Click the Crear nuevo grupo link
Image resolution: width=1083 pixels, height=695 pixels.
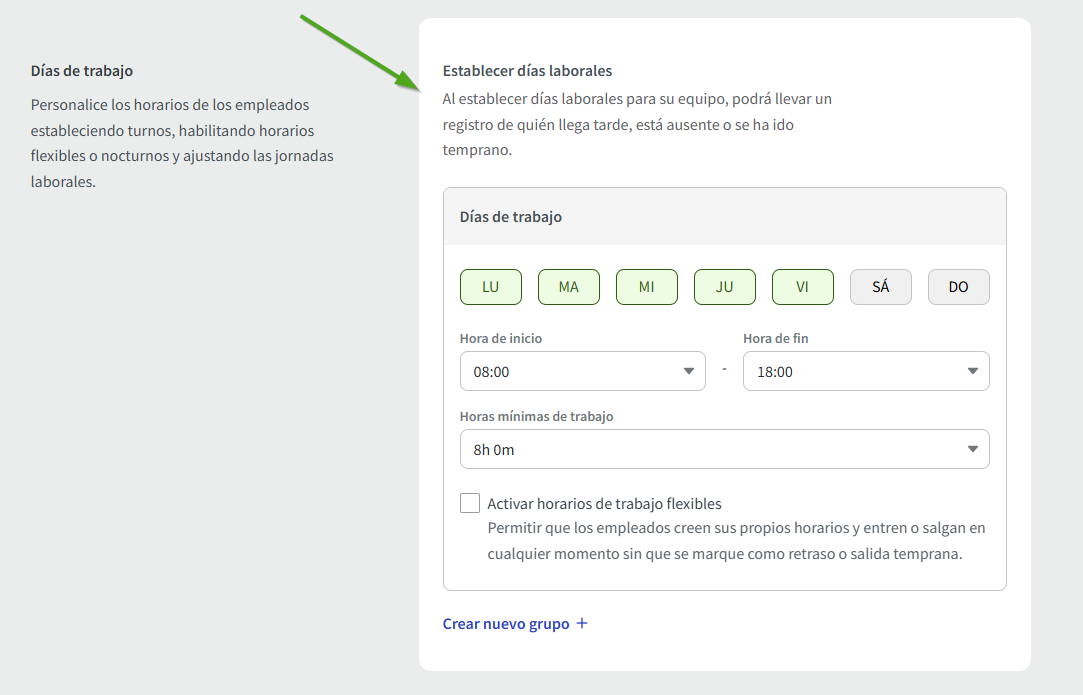coord(506,624)
